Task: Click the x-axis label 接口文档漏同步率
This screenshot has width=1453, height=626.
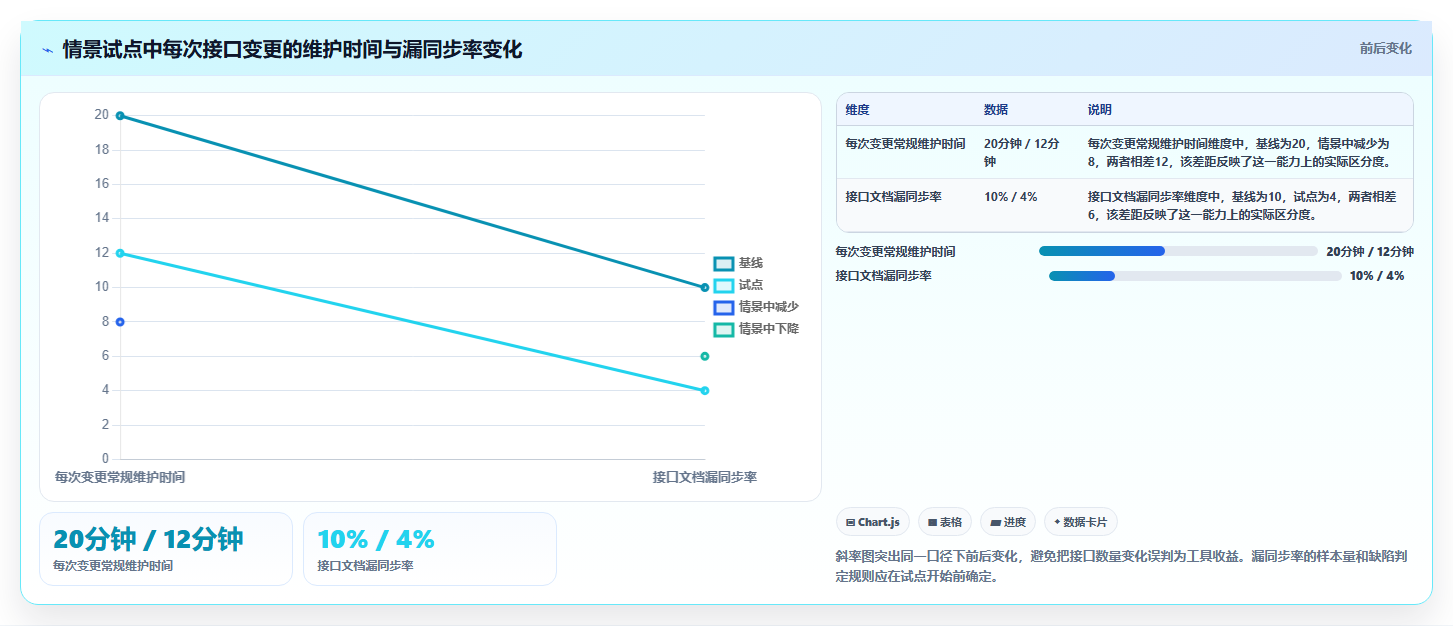Action: click(705, 477)
